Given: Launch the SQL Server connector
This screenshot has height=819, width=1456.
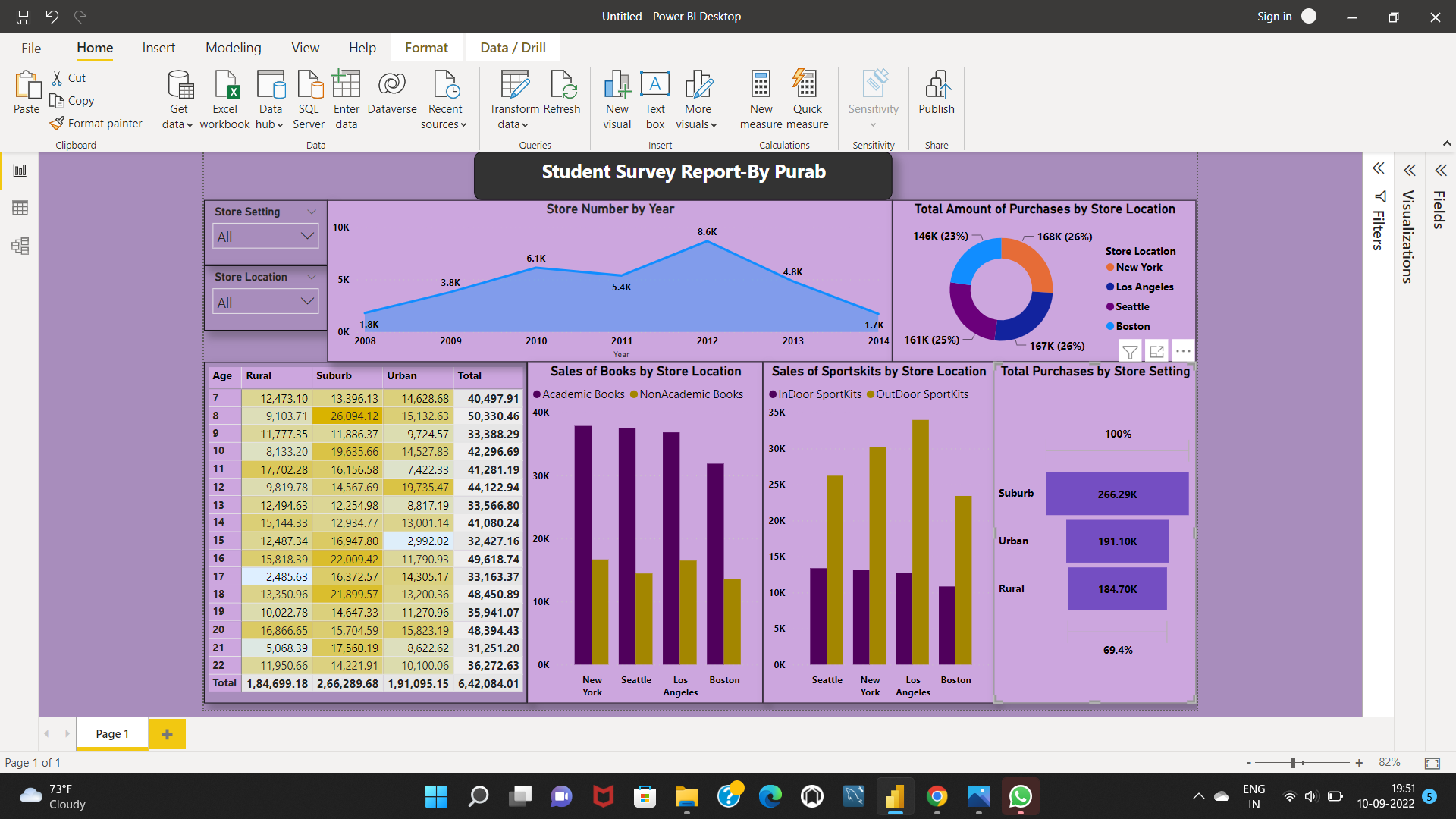Looking at the screenshot, I should 309,99.
